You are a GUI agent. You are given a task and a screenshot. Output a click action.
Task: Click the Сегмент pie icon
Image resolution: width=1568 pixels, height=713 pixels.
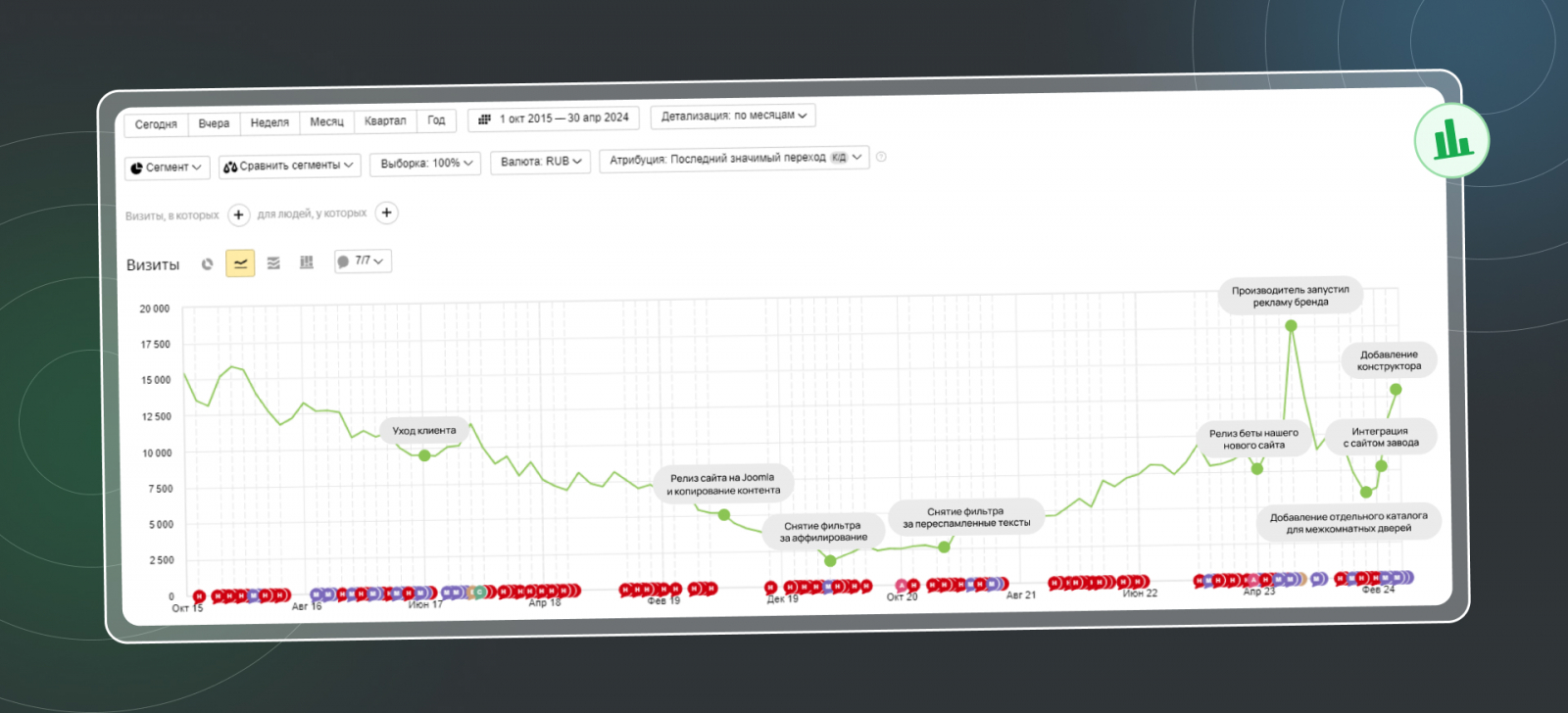coord(136,168)
